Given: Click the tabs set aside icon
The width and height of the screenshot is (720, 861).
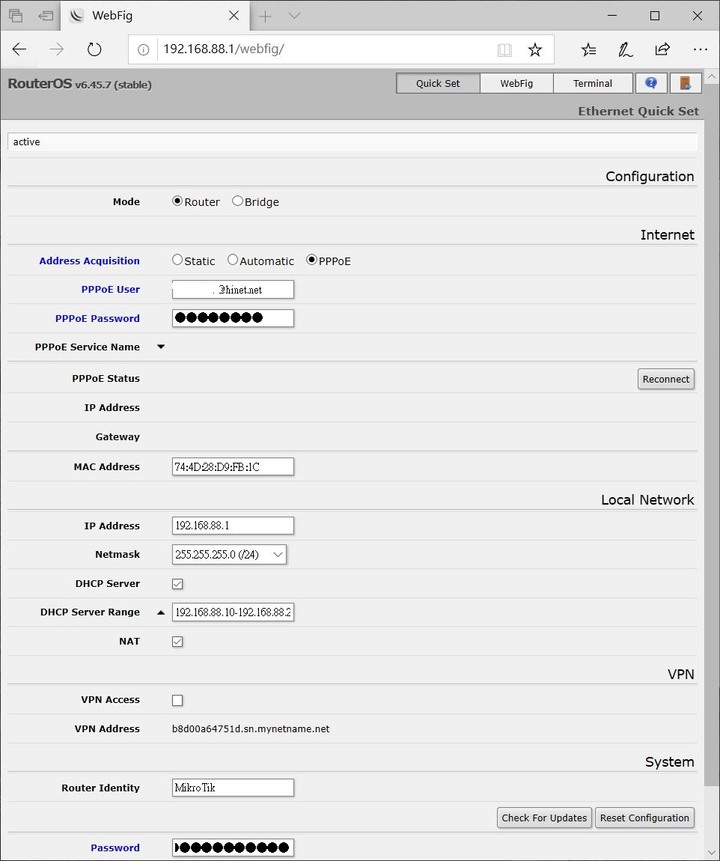Looking at the screenshot, I should click(x=16, y=16).
